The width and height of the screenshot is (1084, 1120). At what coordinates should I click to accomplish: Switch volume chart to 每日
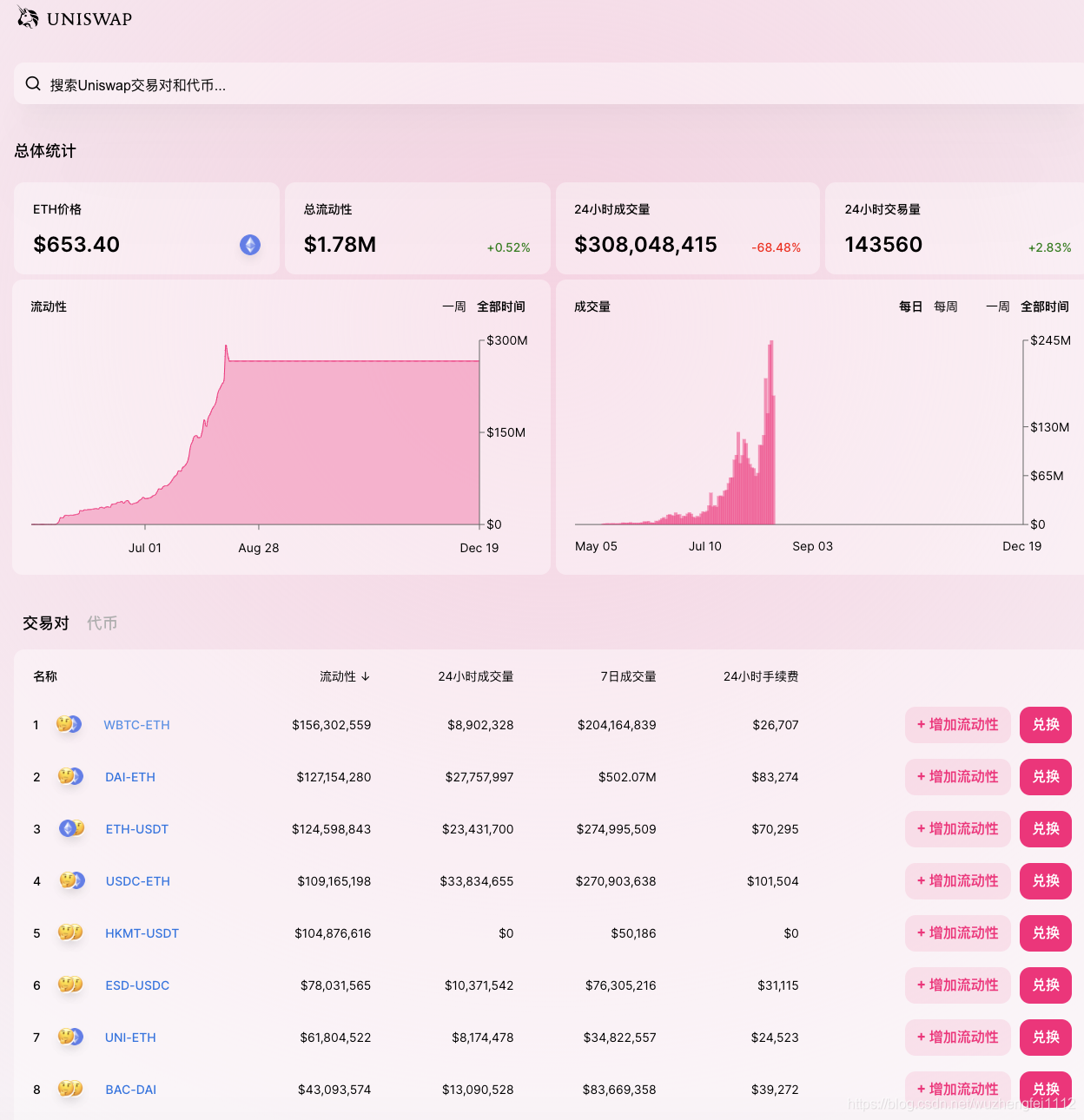pos(911,306)
